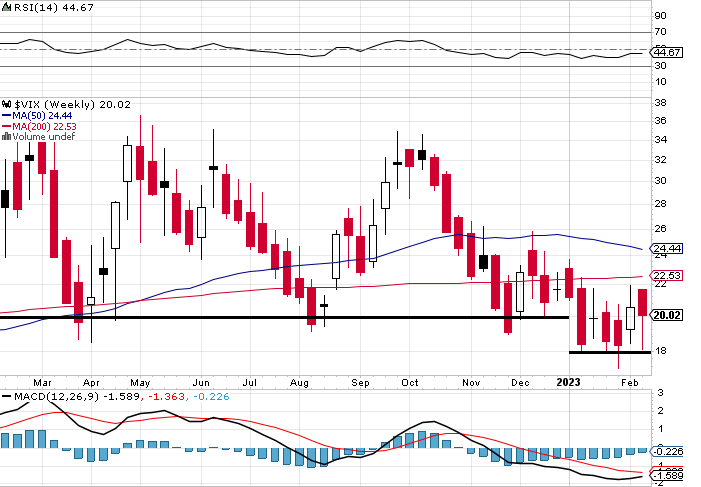The width and height of the screenshot is (701, 487).
Task: Click the latest red candle in February
Action: tap(642, 303)
